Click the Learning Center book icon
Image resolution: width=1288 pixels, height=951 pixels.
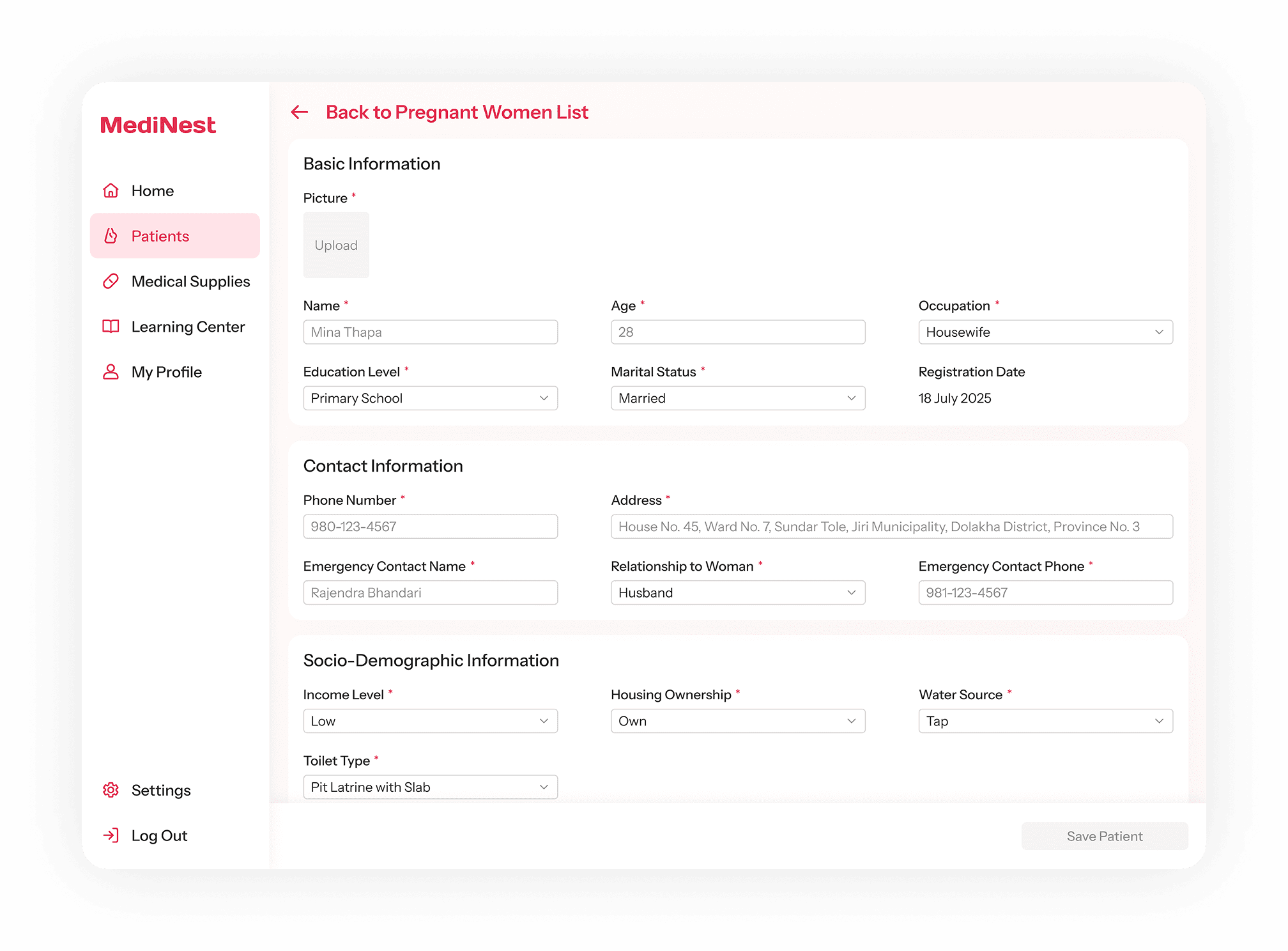(x=111, y=327)
